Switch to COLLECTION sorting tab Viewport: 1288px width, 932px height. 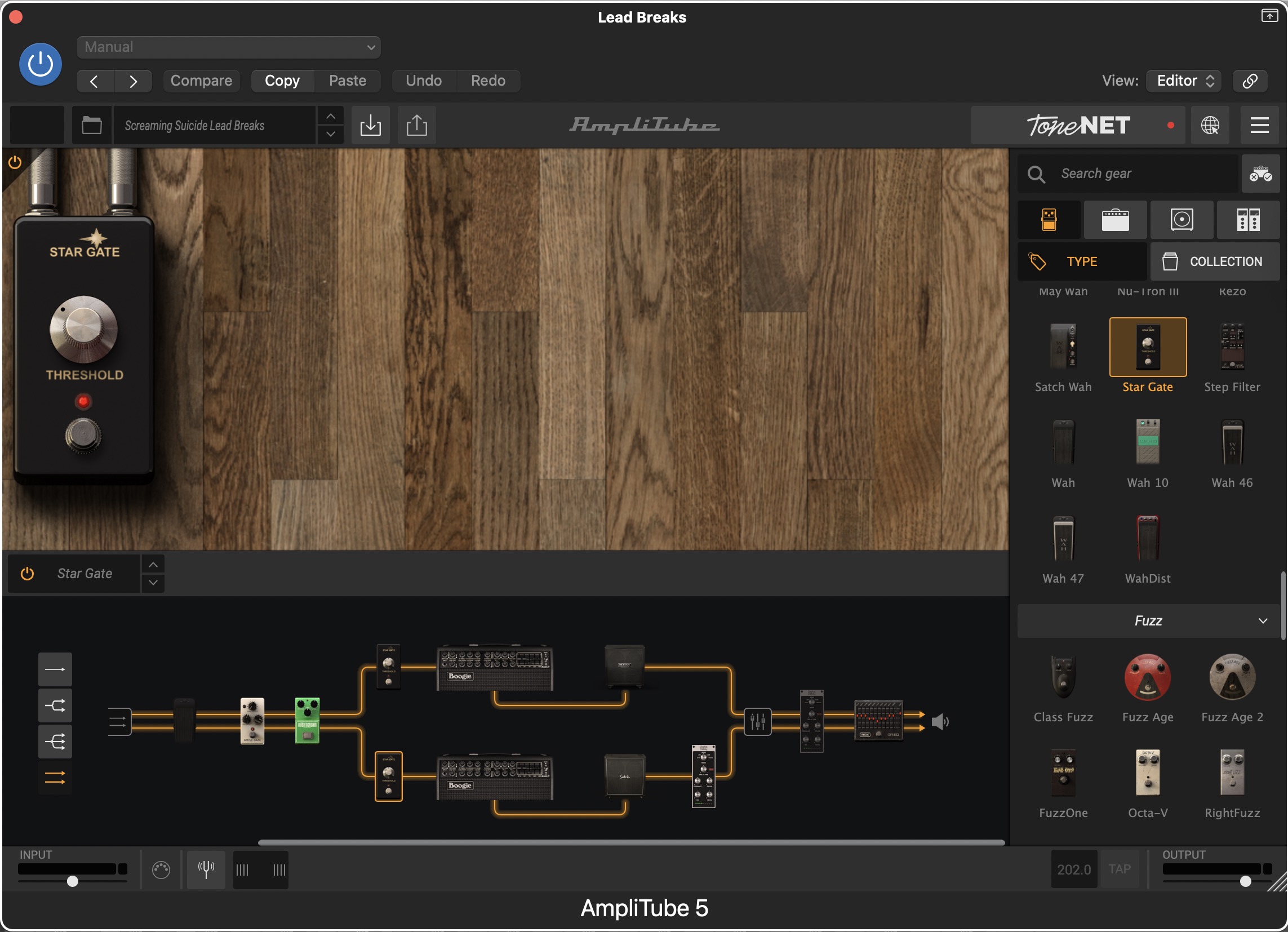[1215, 262]
